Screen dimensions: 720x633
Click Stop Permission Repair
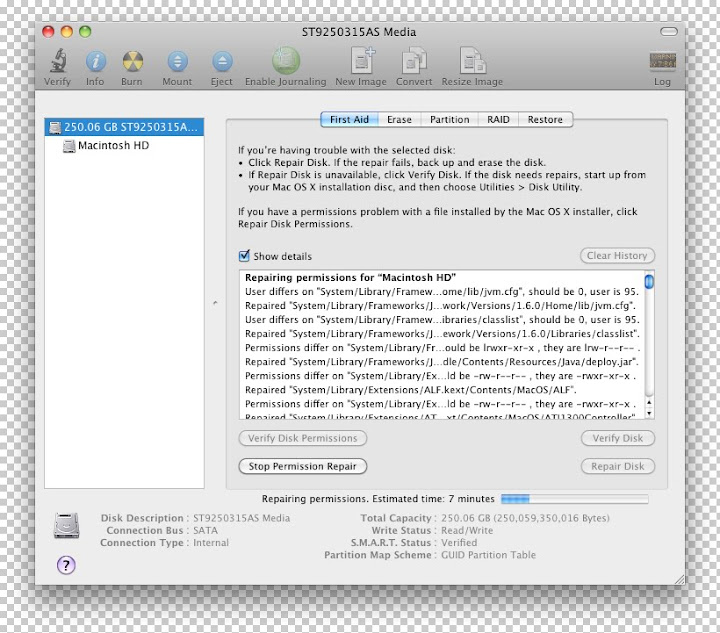(x=303, y=466)
